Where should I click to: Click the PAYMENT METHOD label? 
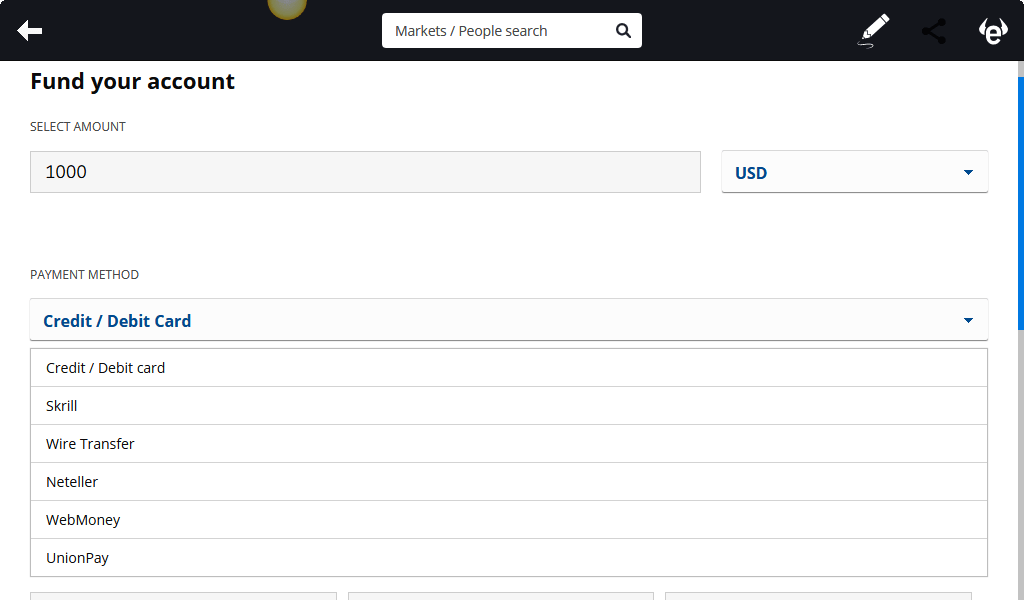coord(84,275)
